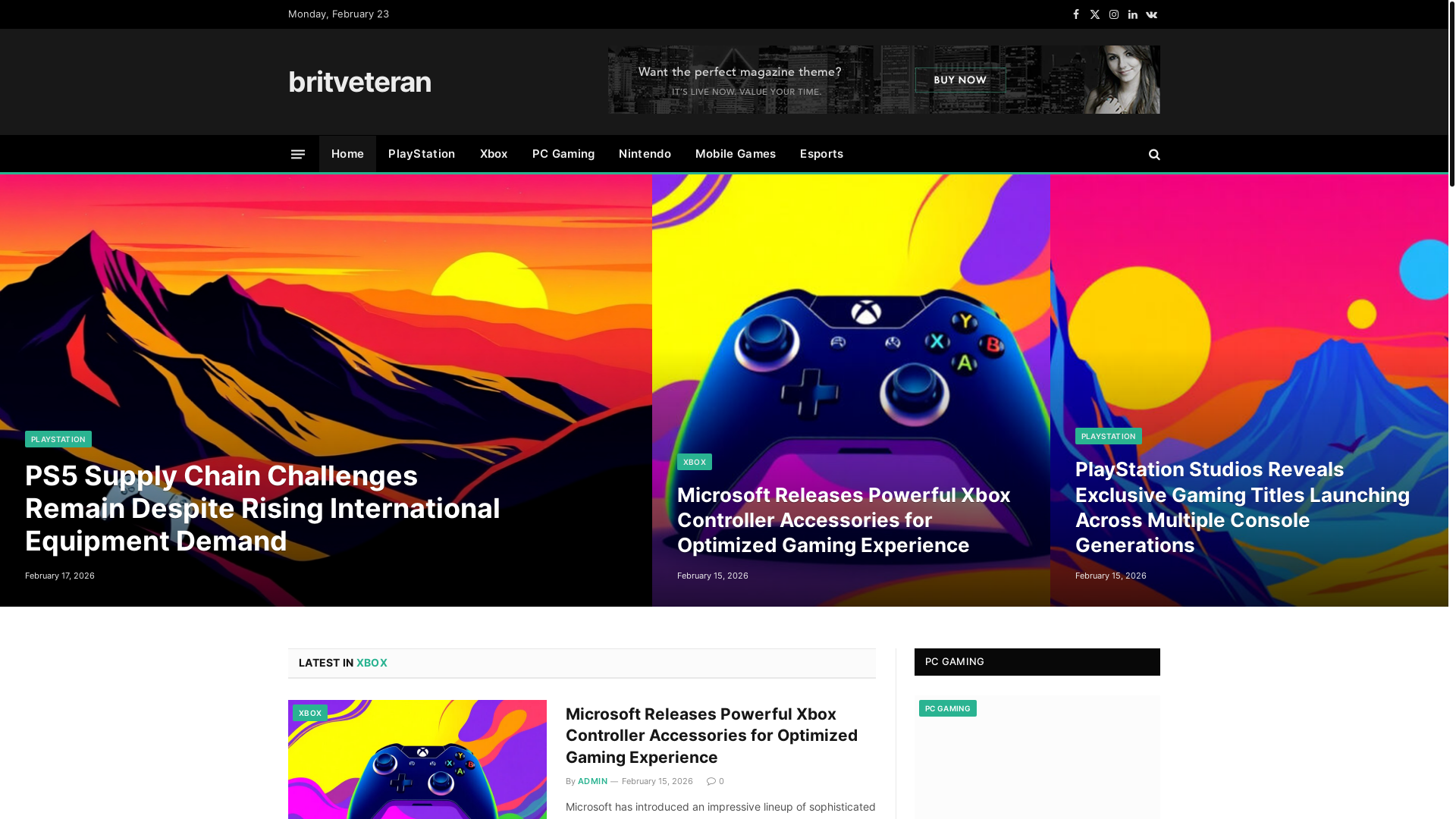Open Xbox controller thumbnail in latest list

[417, 760]
